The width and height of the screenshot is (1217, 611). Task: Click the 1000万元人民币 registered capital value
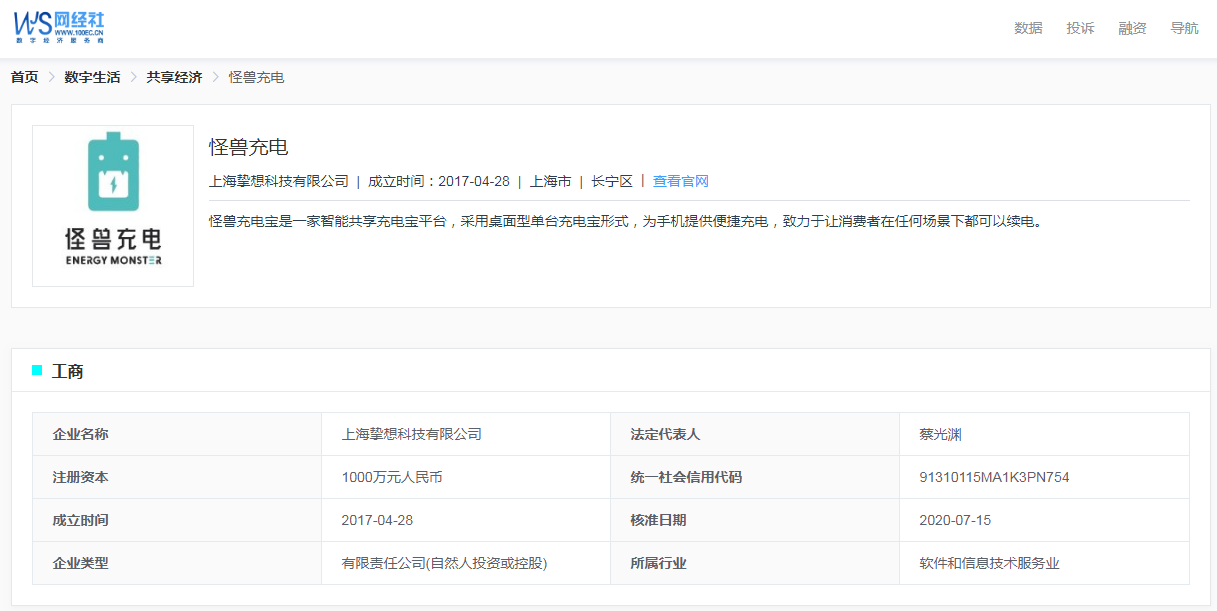(x=391, y=477)
